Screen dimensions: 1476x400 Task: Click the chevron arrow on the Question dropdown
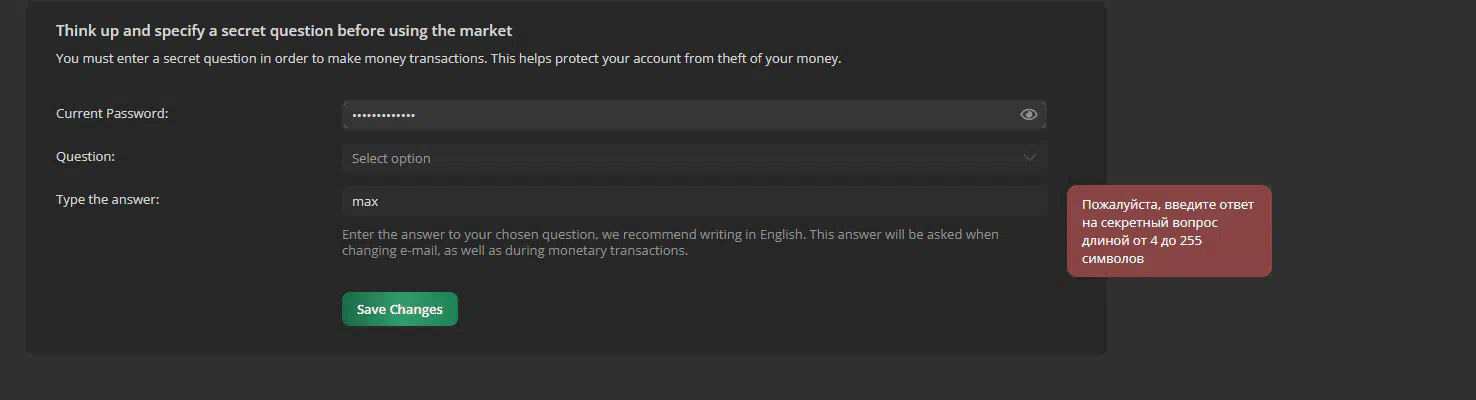tap(1029, 158)
